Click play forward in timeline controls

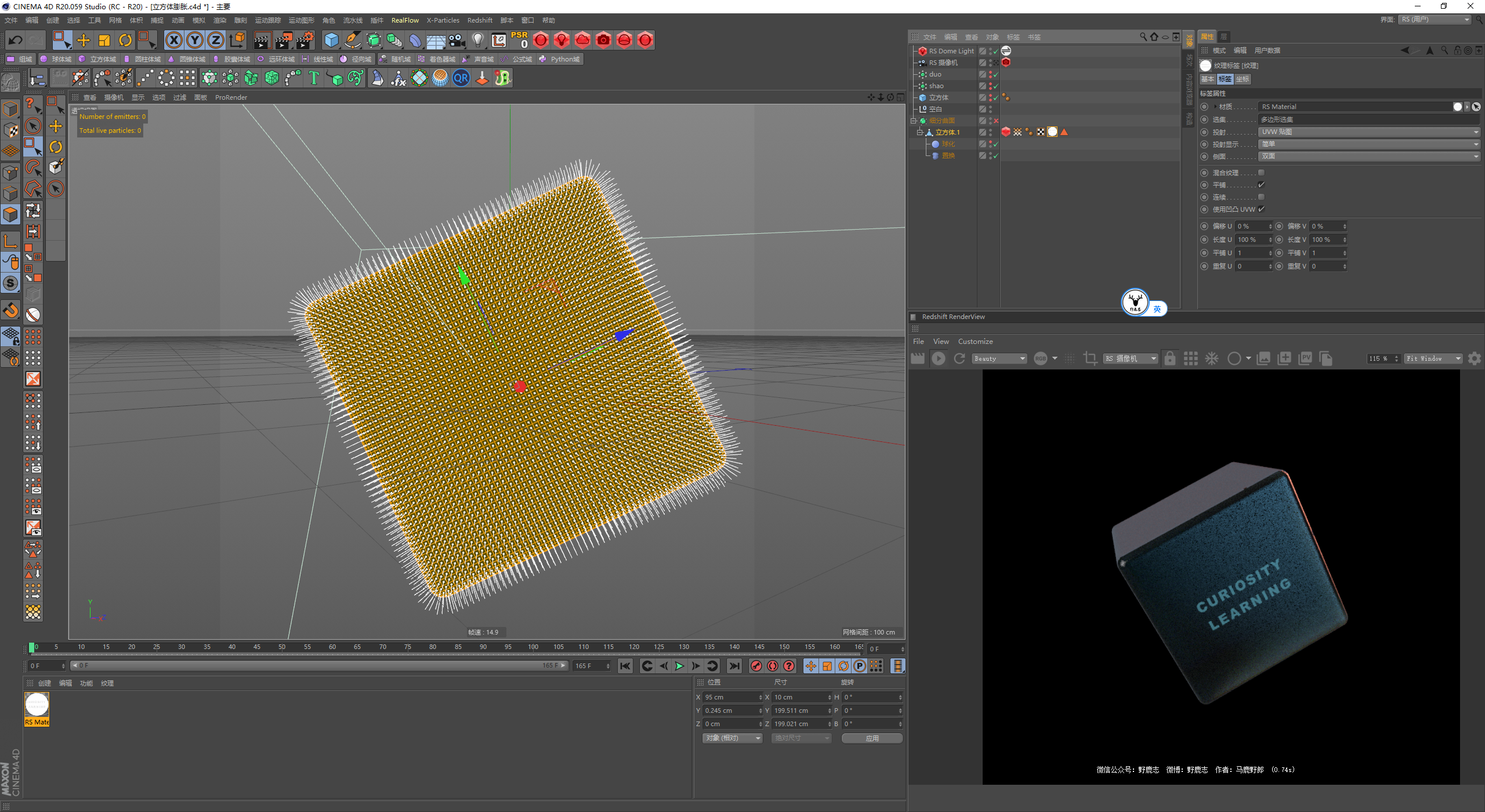[x=679, y=666]
